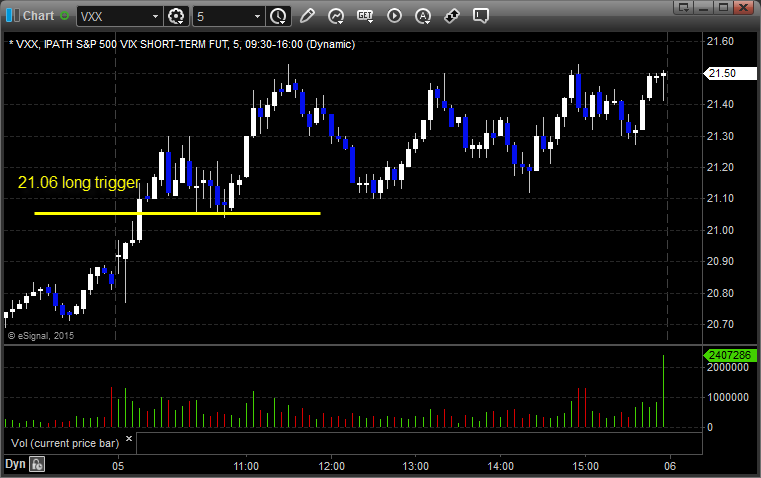Click the 2000000 volume scale label

tap(728, 367)
